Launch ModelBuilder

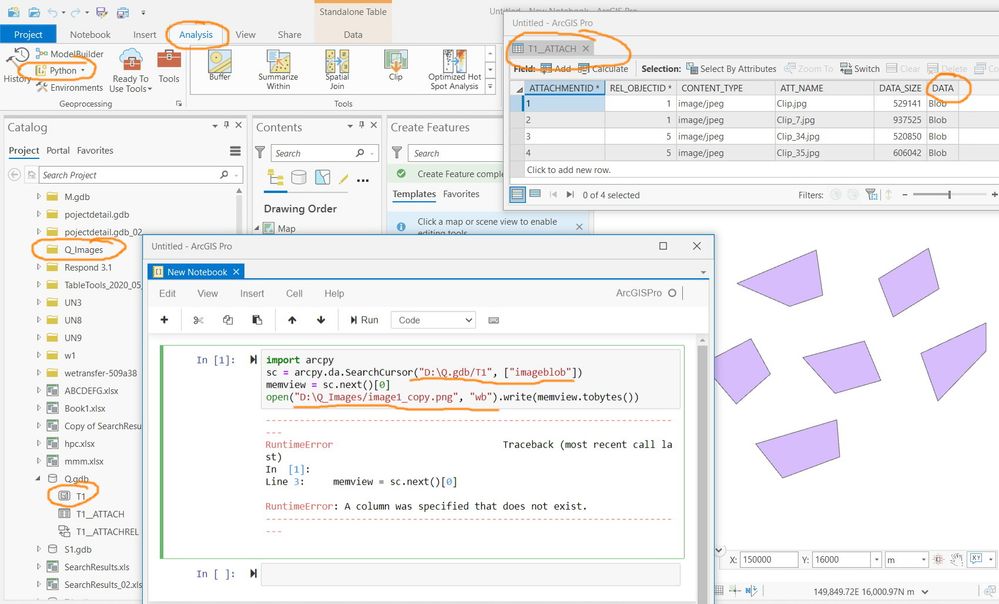[x=70, y=54]
